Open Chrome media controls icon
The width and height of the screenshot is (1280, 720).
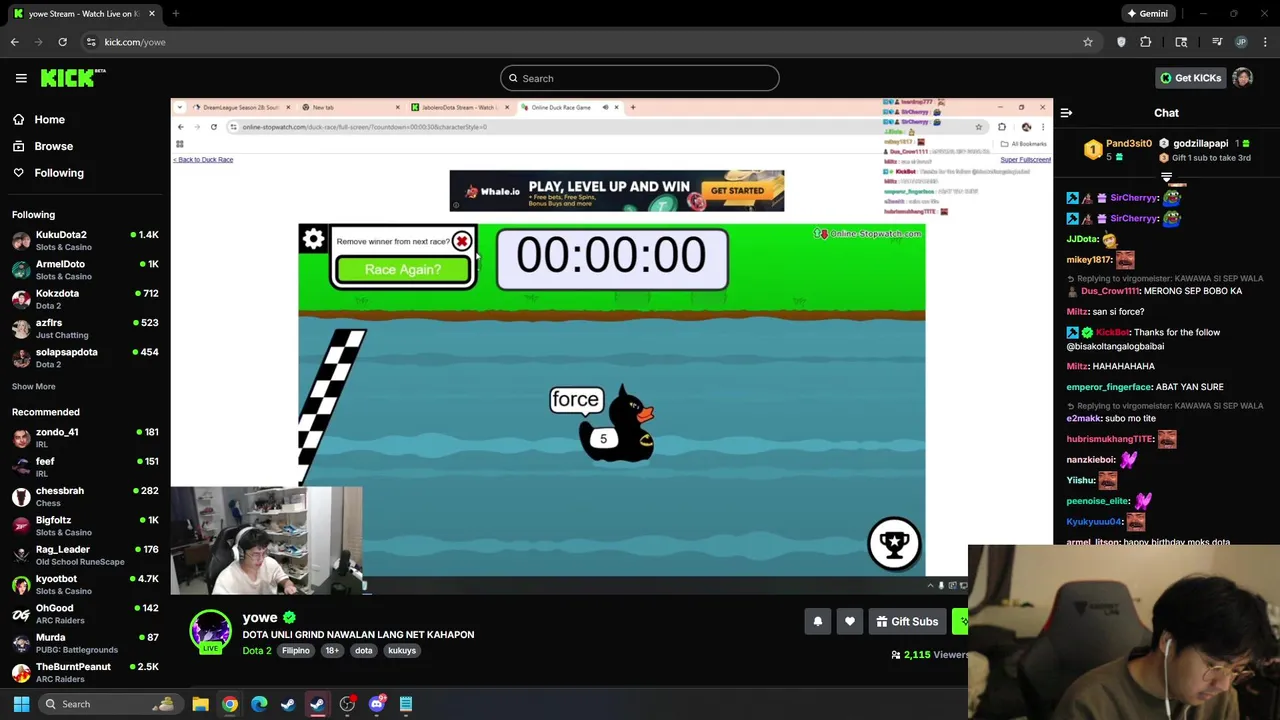(x=1217, y=42)
